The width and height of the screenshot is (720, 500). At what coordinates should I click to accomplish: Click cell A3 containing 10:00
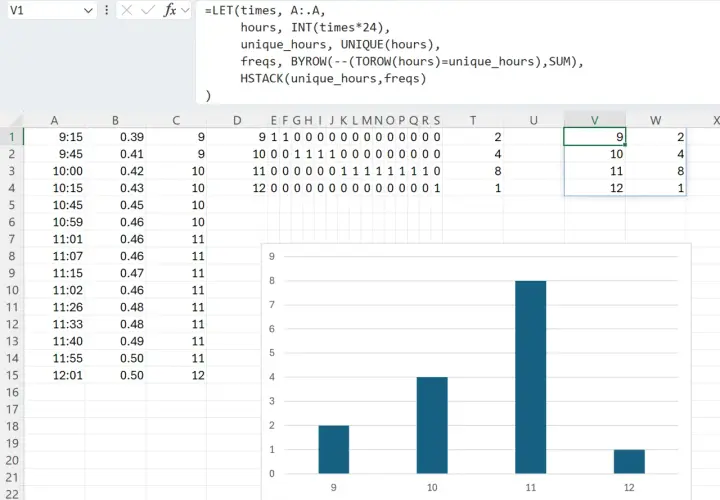point(54,171)
